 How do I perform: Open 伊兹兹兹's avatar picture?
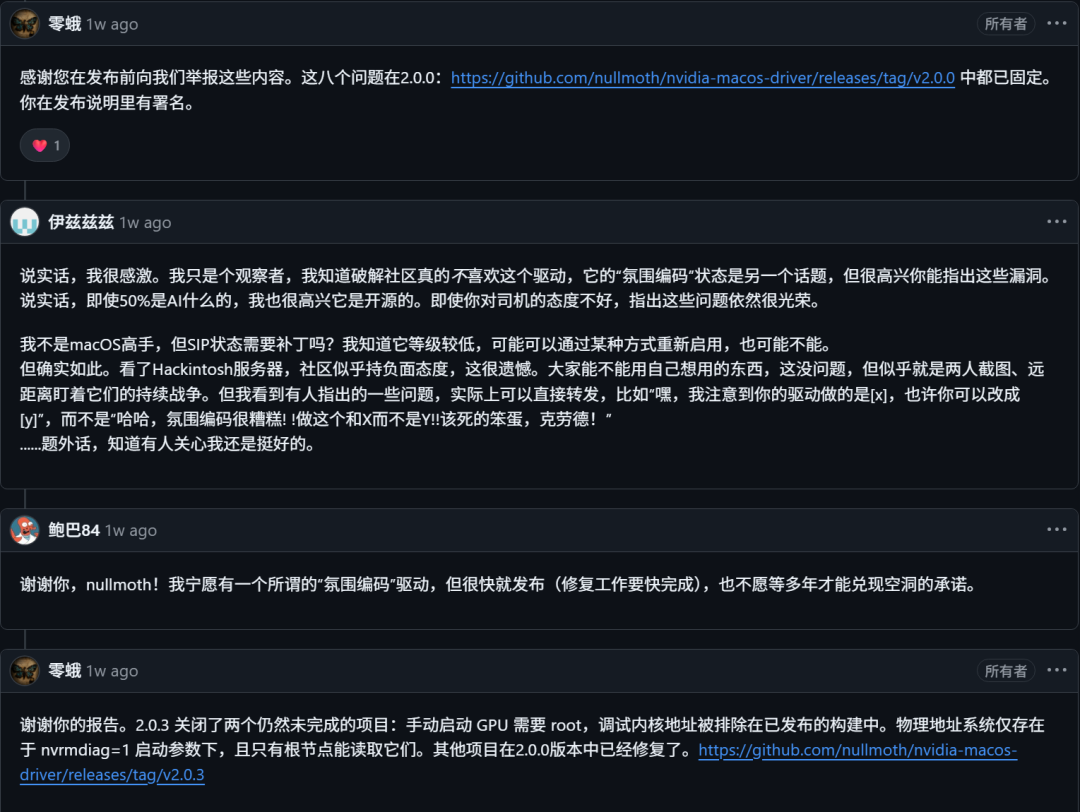click(x=25, y=222)
